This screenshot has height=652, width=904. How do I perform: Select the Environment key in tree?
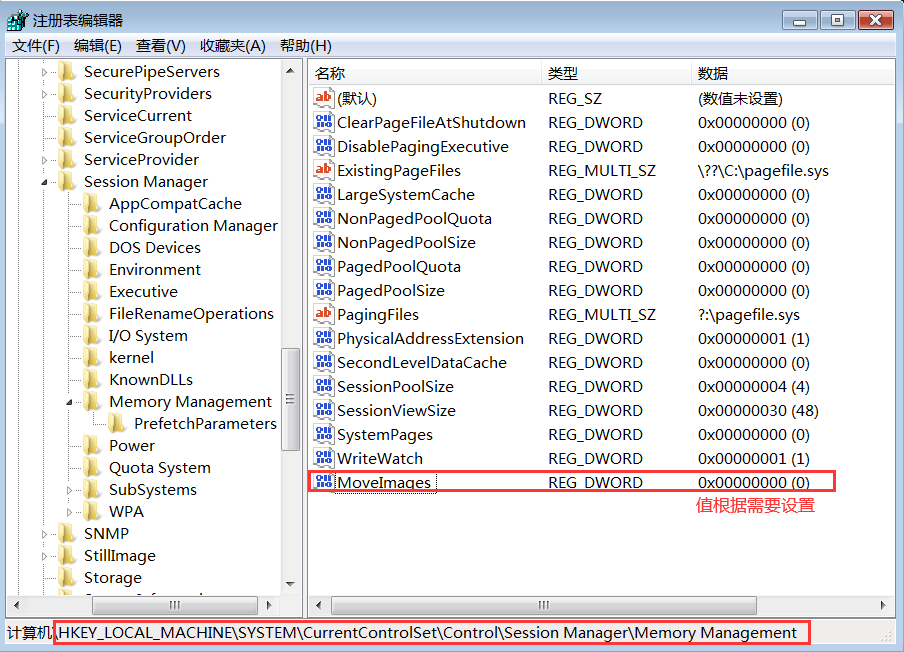coord(155,270)
